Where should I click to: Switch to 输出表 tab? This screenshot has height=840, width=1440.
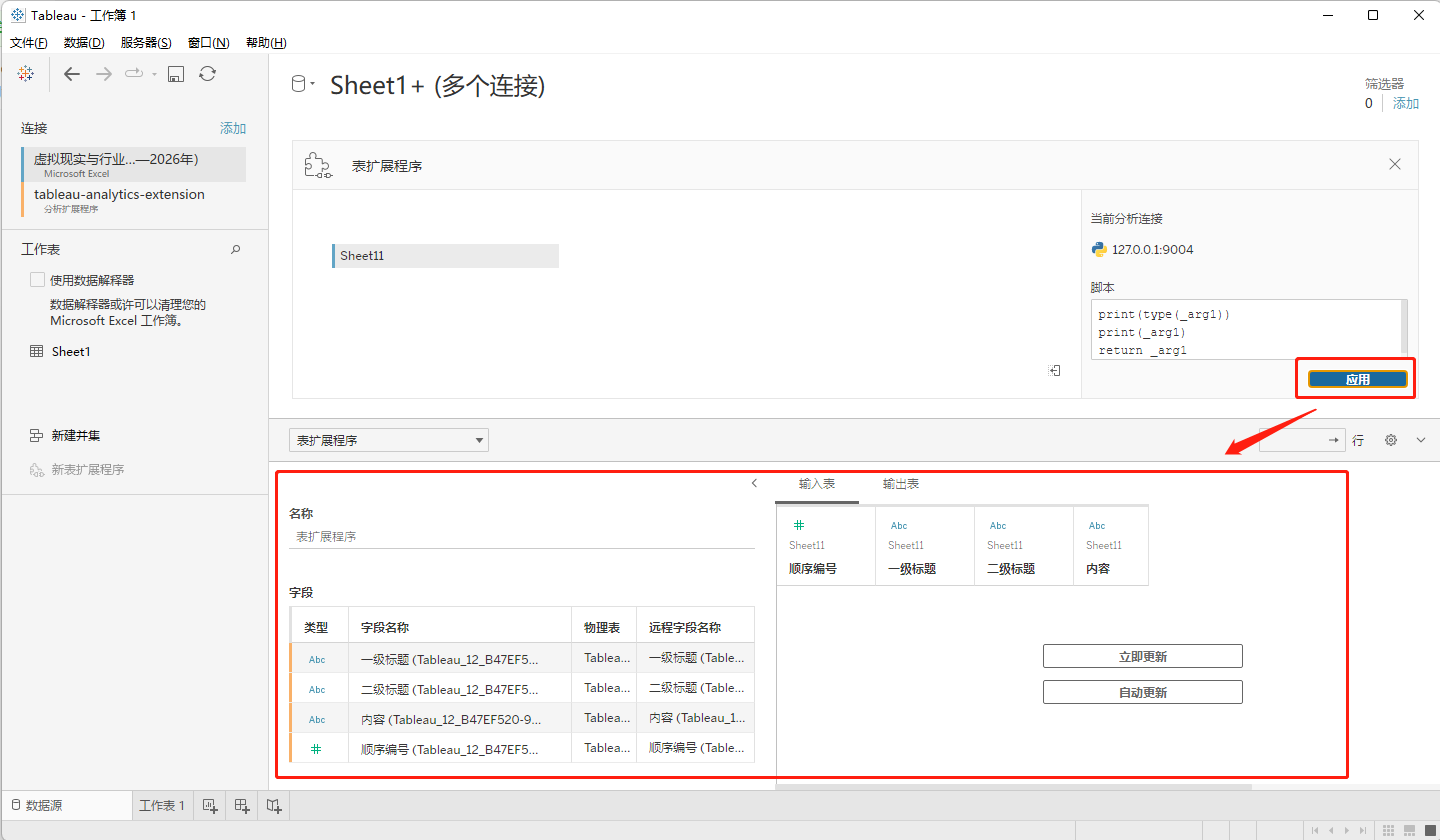[x=901, y=484]
